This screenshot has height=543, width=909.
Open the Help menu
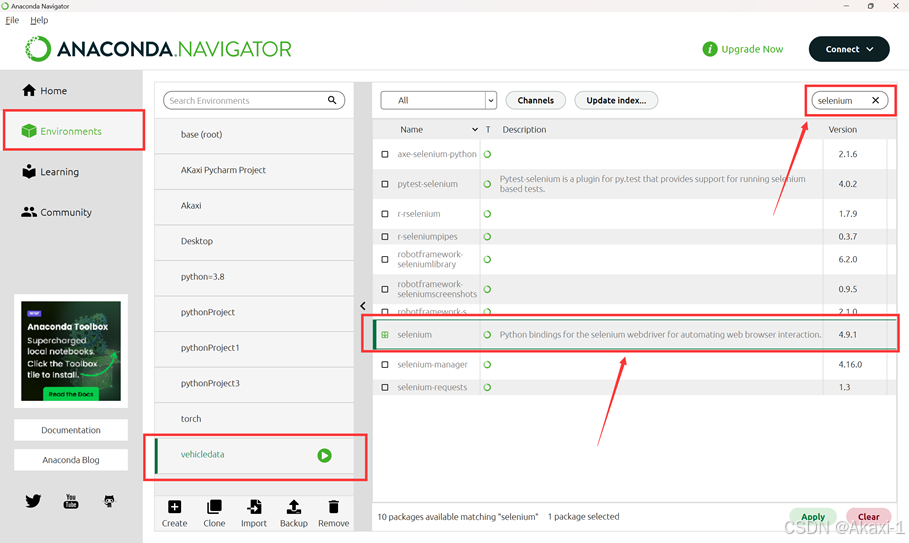39,20
